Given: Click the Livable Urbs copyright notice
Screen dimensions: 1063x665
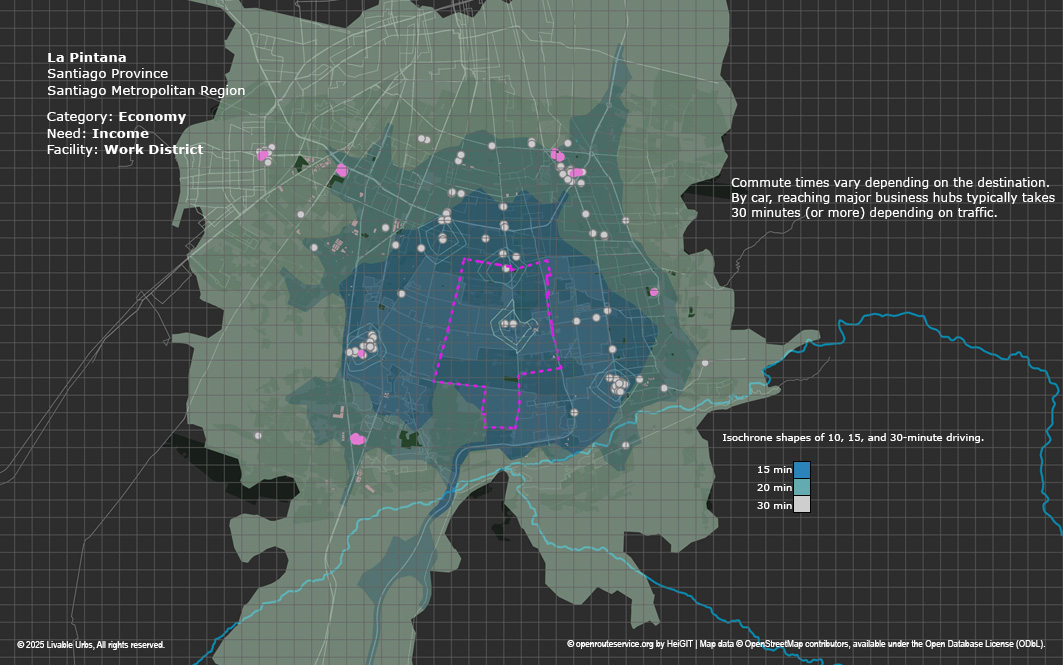Looking at the screenshot, I should coord(91,645).
